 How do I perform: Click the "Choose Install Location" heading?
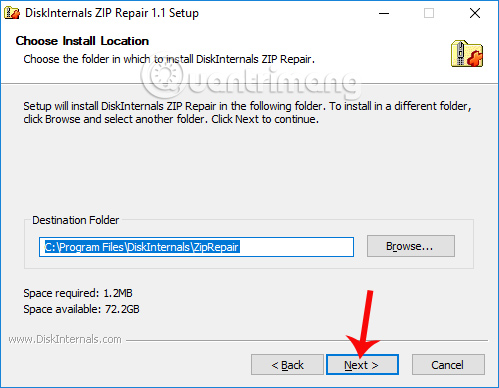point(82,41)
